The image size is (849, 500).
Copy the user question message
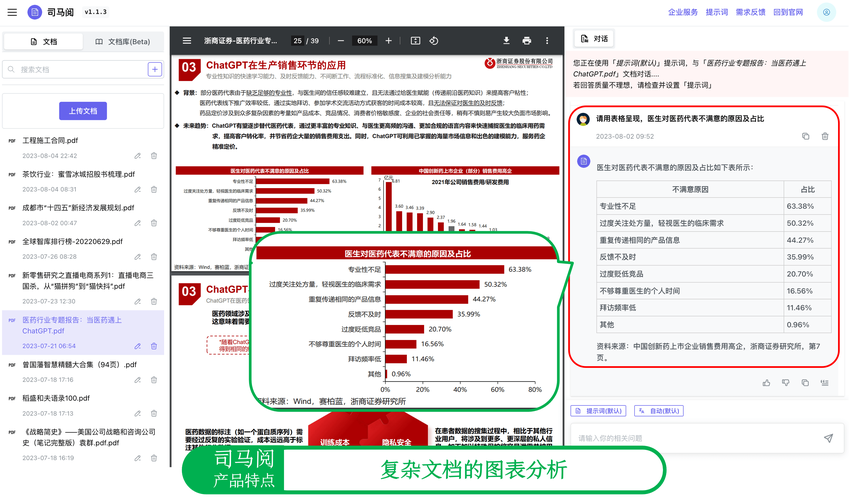coord(806,137)
